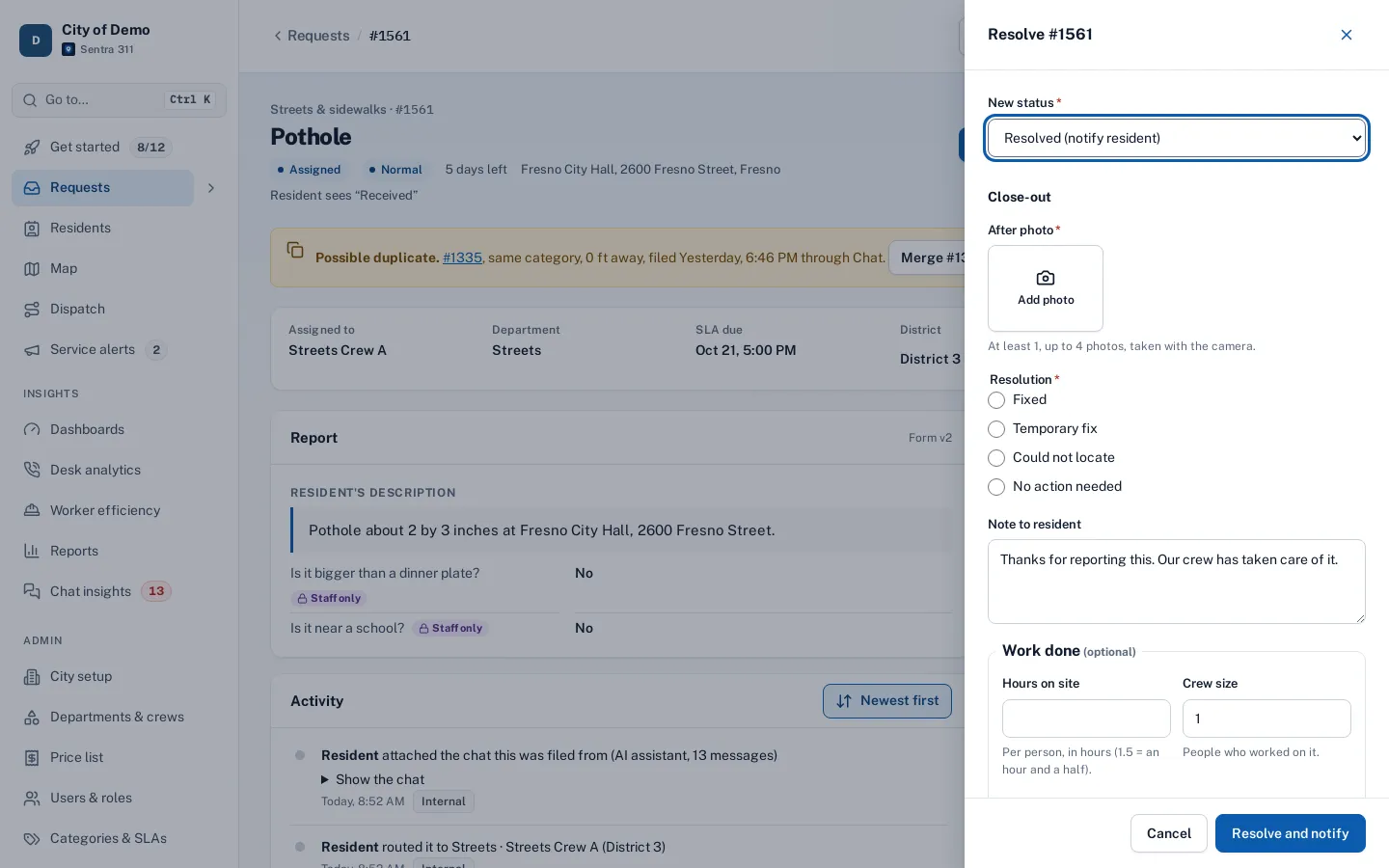Focus the Hours on site field
Image resolution: width=1389 pixels, height=868 pixels.
pyautogui.click(x=1086, y=719)
